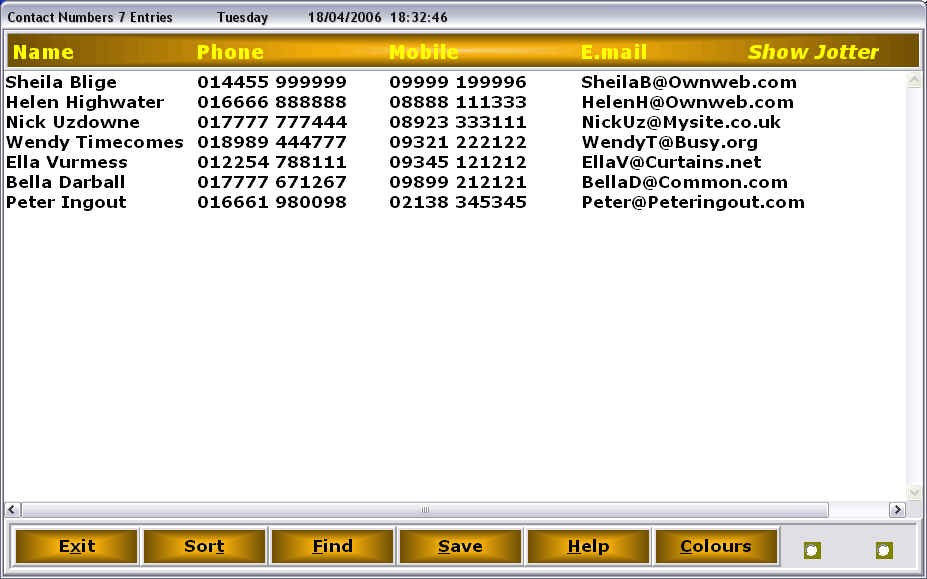Click phone number 016666 888888
The height and width of the screenshot is (579, 927).
[x=272, y=102]
